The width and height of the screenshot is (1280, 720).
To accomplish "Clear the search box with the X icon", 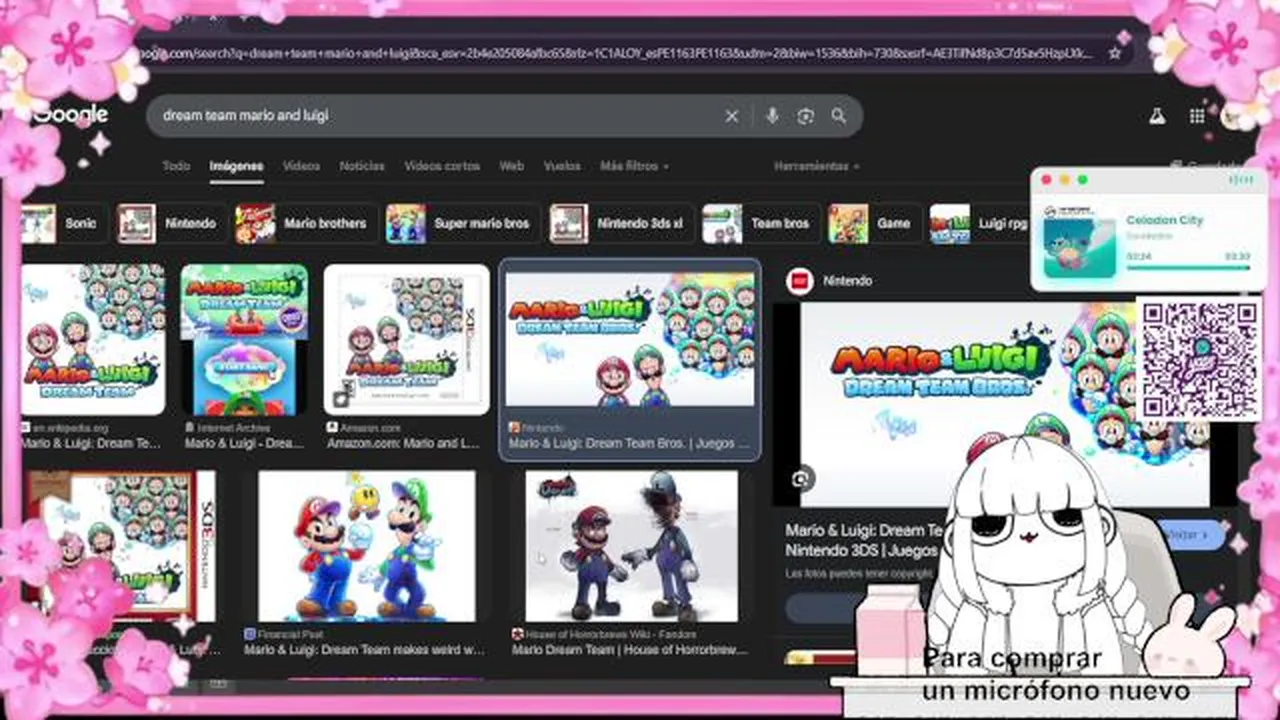I will 732,116.
